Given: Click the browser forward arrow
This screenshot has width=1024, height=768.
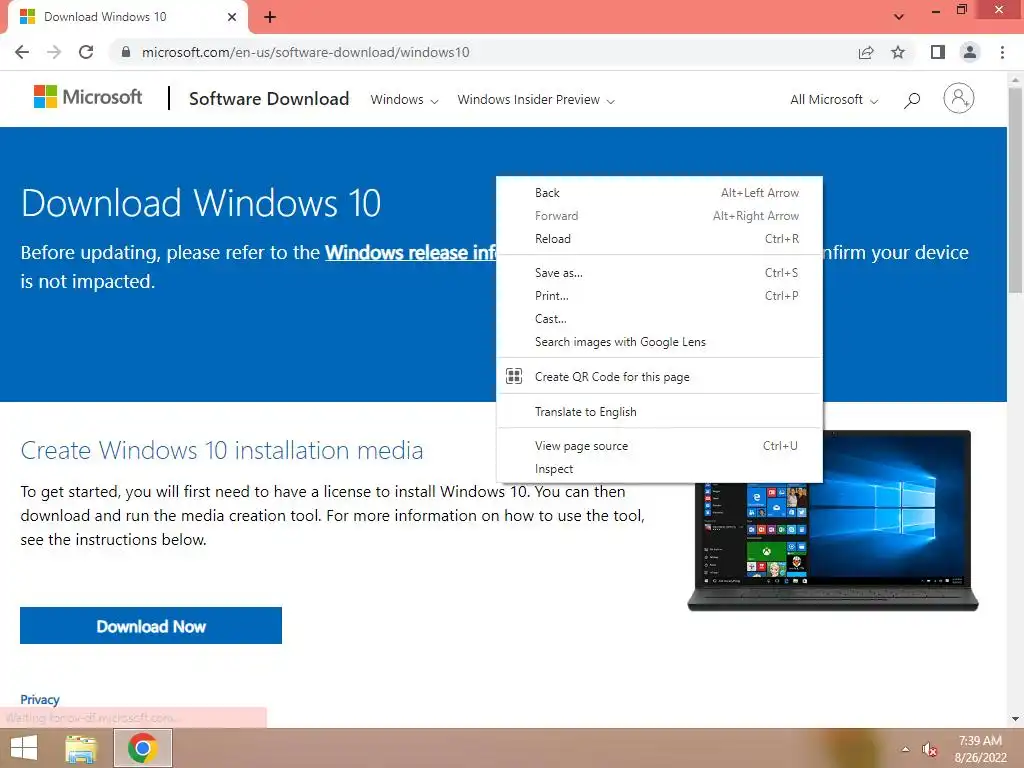Looking at the screenshot, I should pyautogui.click(x=54, y=52).
